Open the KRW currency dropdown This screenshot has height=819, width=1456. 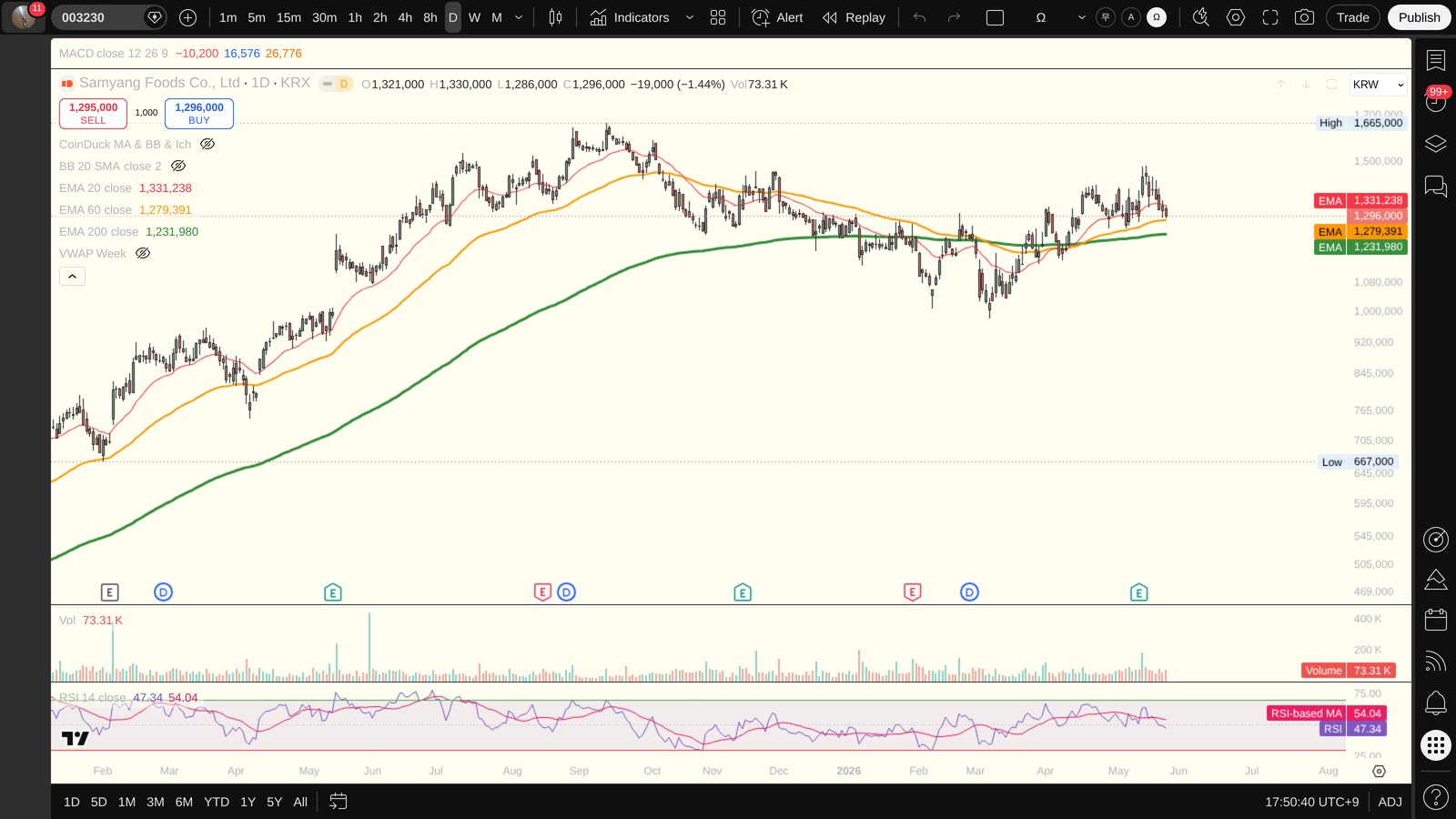point(1379,85)
